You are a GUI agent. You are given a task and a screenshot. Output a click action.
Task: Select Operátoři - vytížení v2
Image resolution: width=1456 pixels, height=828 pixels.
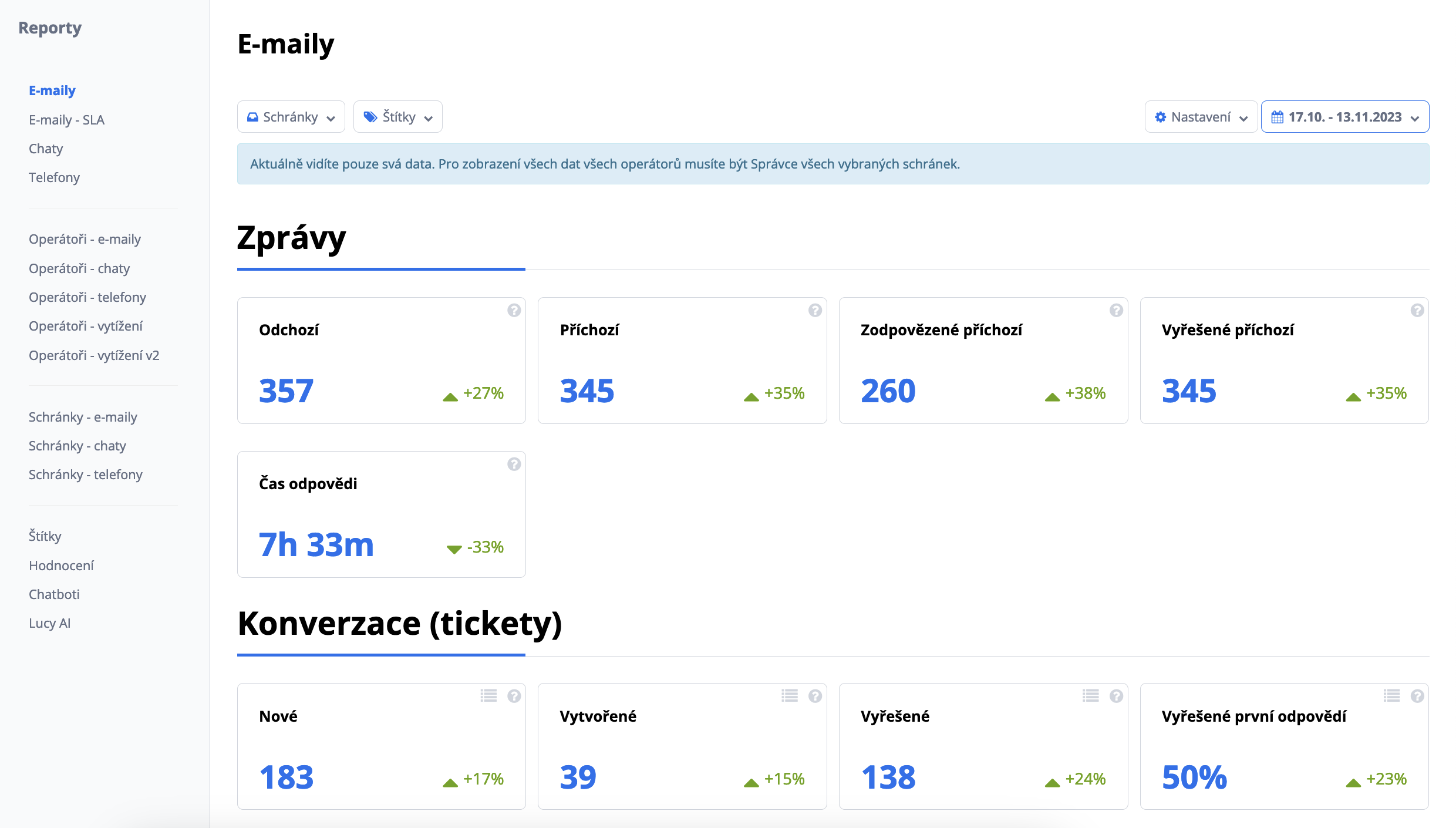click(x=94, y=355)
